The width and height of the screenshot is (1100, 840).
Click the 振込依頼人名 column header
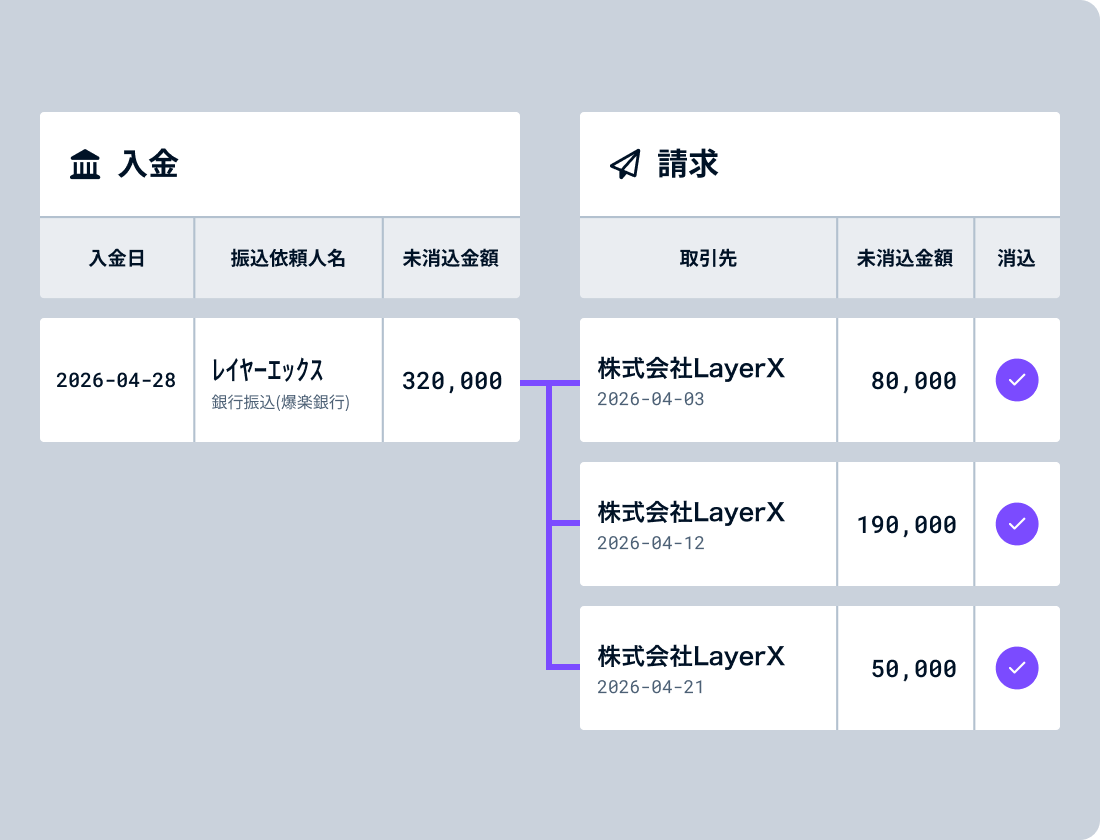[x=288, y=258]
